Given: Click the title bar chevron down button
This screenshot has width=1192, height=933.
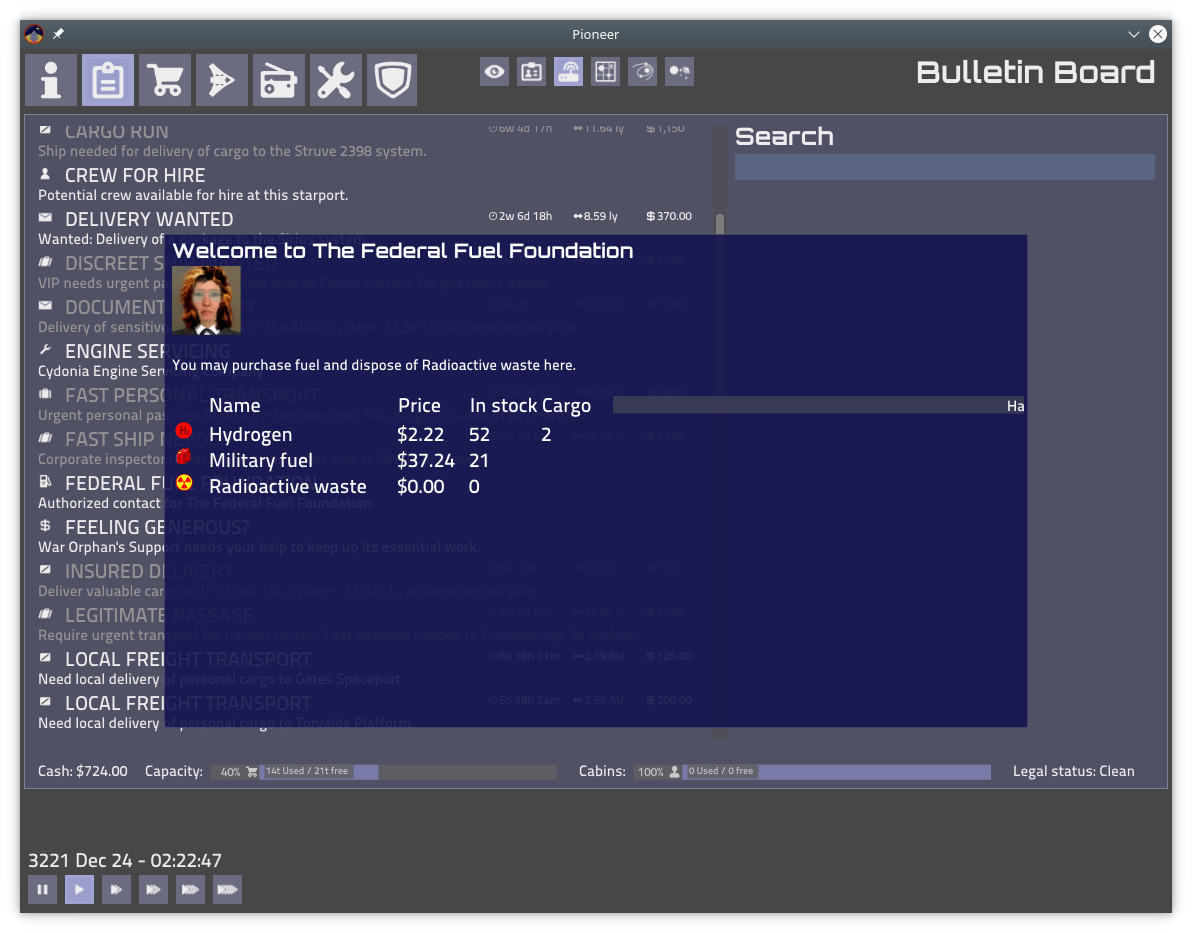Looking at the screenshot, I should click(x=1133, y=34).
